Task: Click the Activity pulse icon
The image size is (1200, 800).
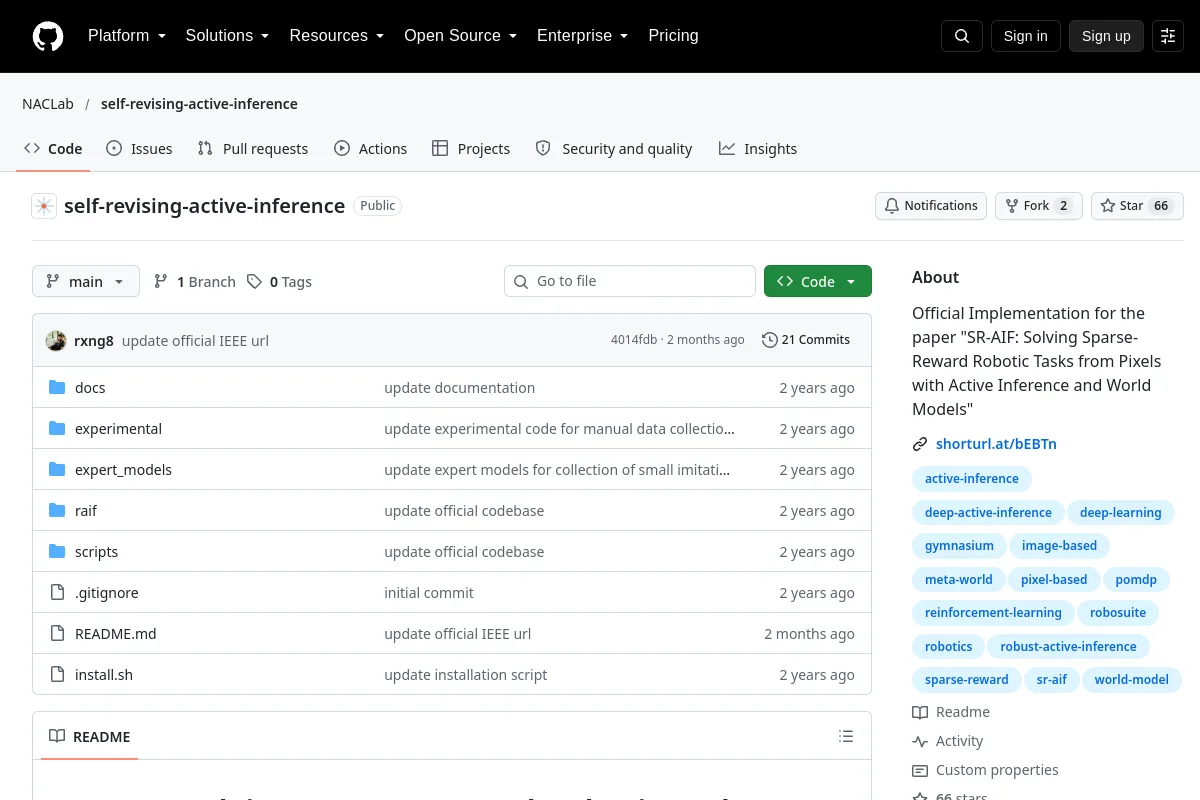Action: tap(920, 741)
